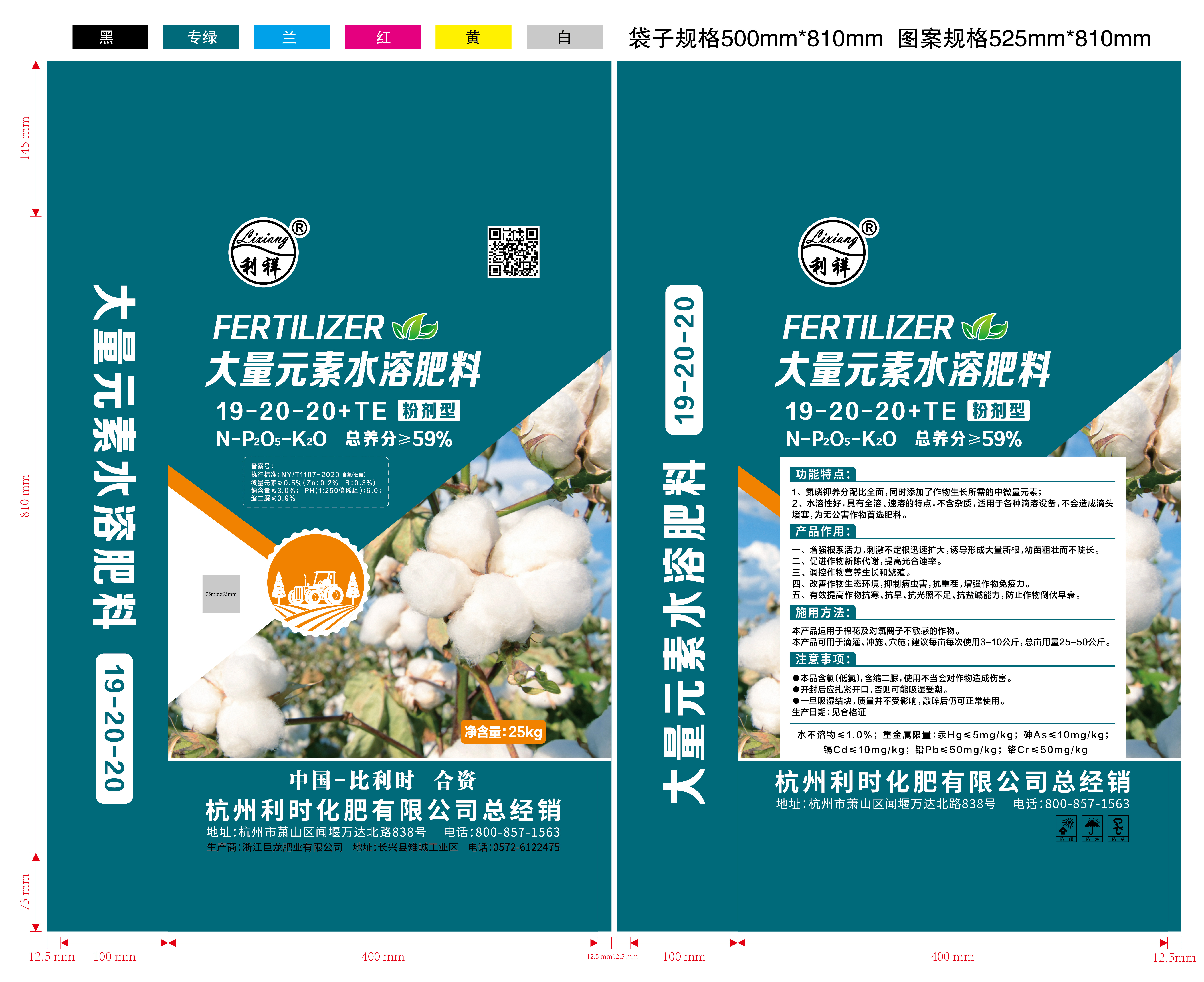Click the 执行标准:NY/T1107-2020 text

295,475
